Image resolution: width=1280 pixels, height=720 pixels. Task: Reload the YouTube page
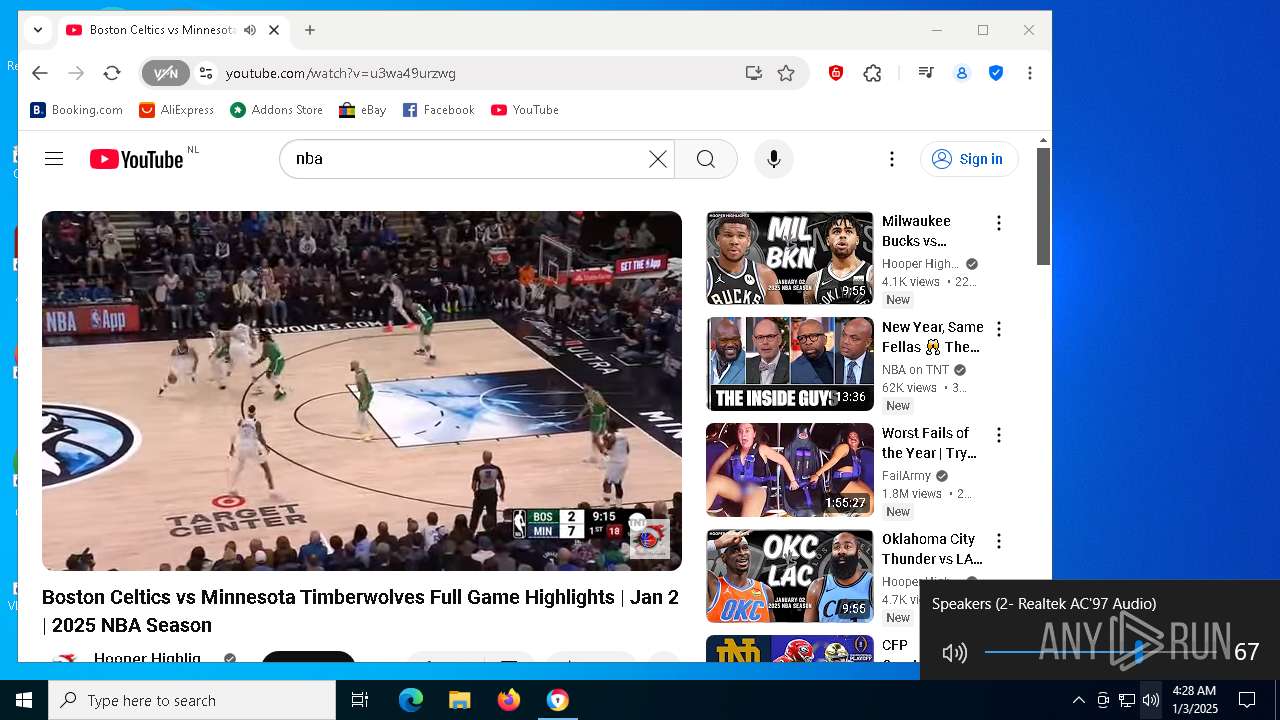[112, 73]
